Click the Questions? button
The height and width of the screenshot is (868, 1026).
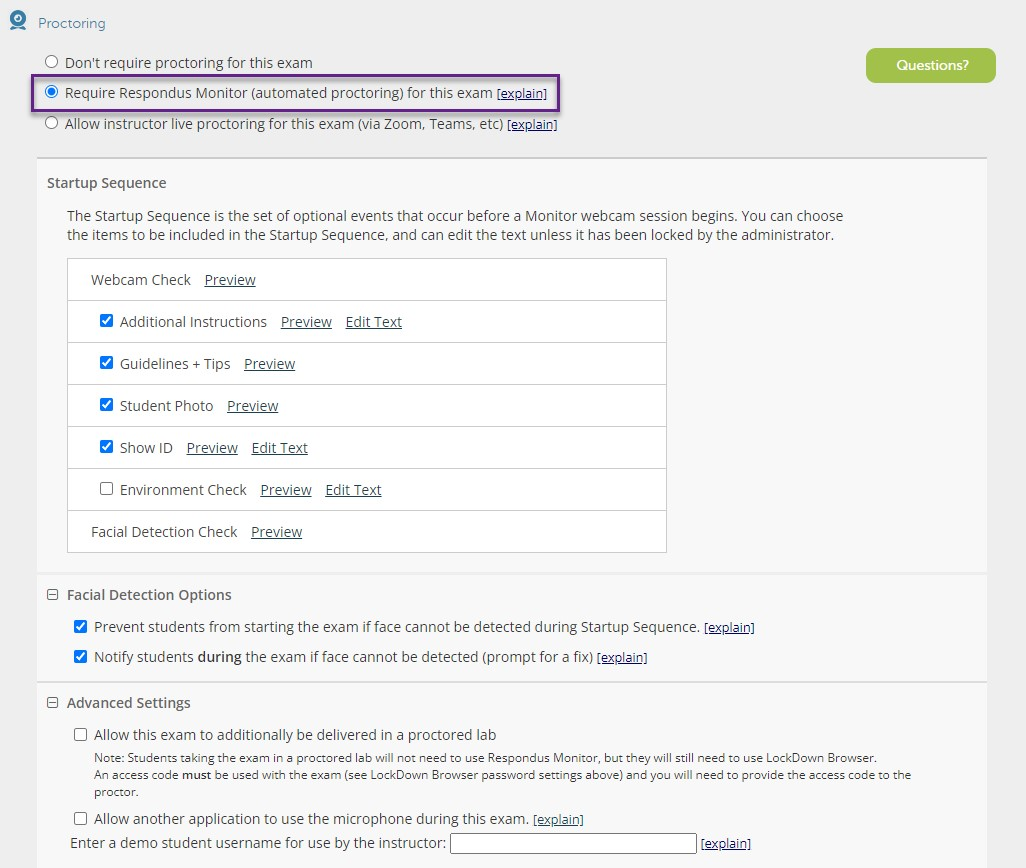(x=930, y=65)
